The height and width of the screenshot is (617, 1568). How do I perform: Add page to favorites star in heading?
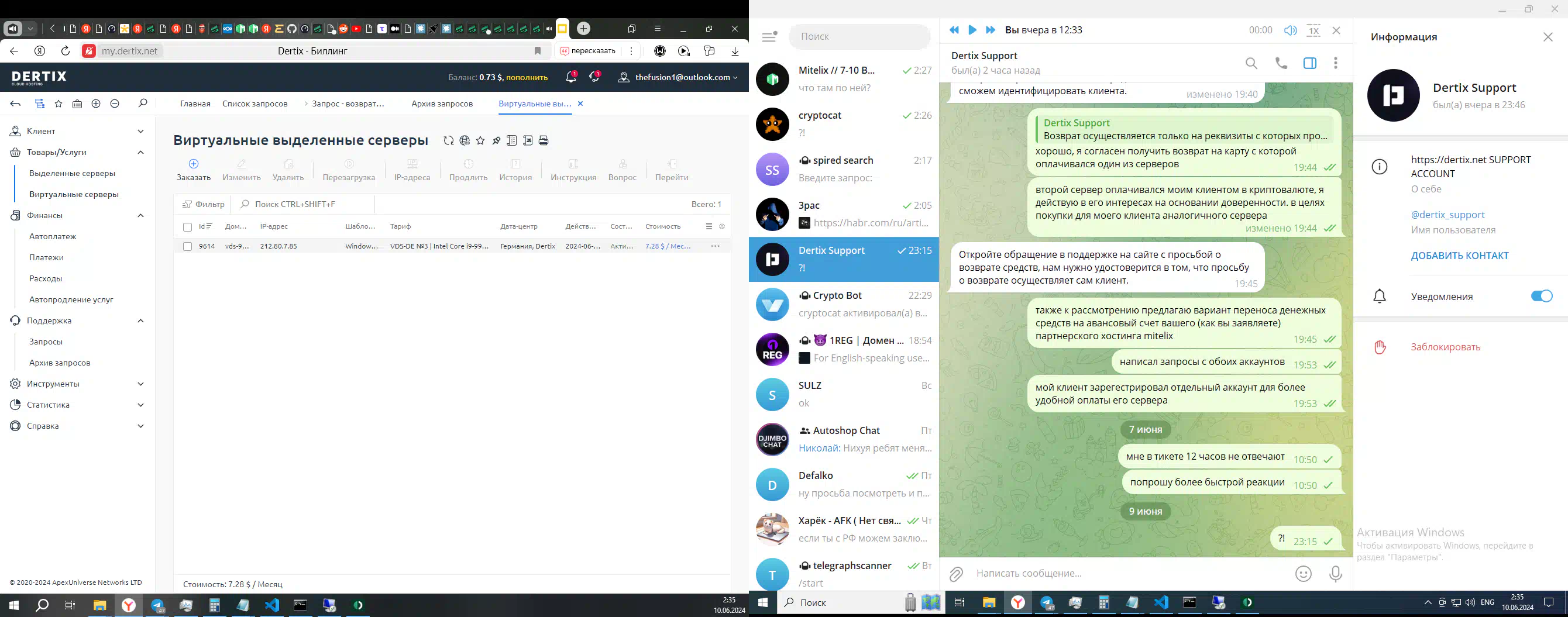[x=480, y=140]
